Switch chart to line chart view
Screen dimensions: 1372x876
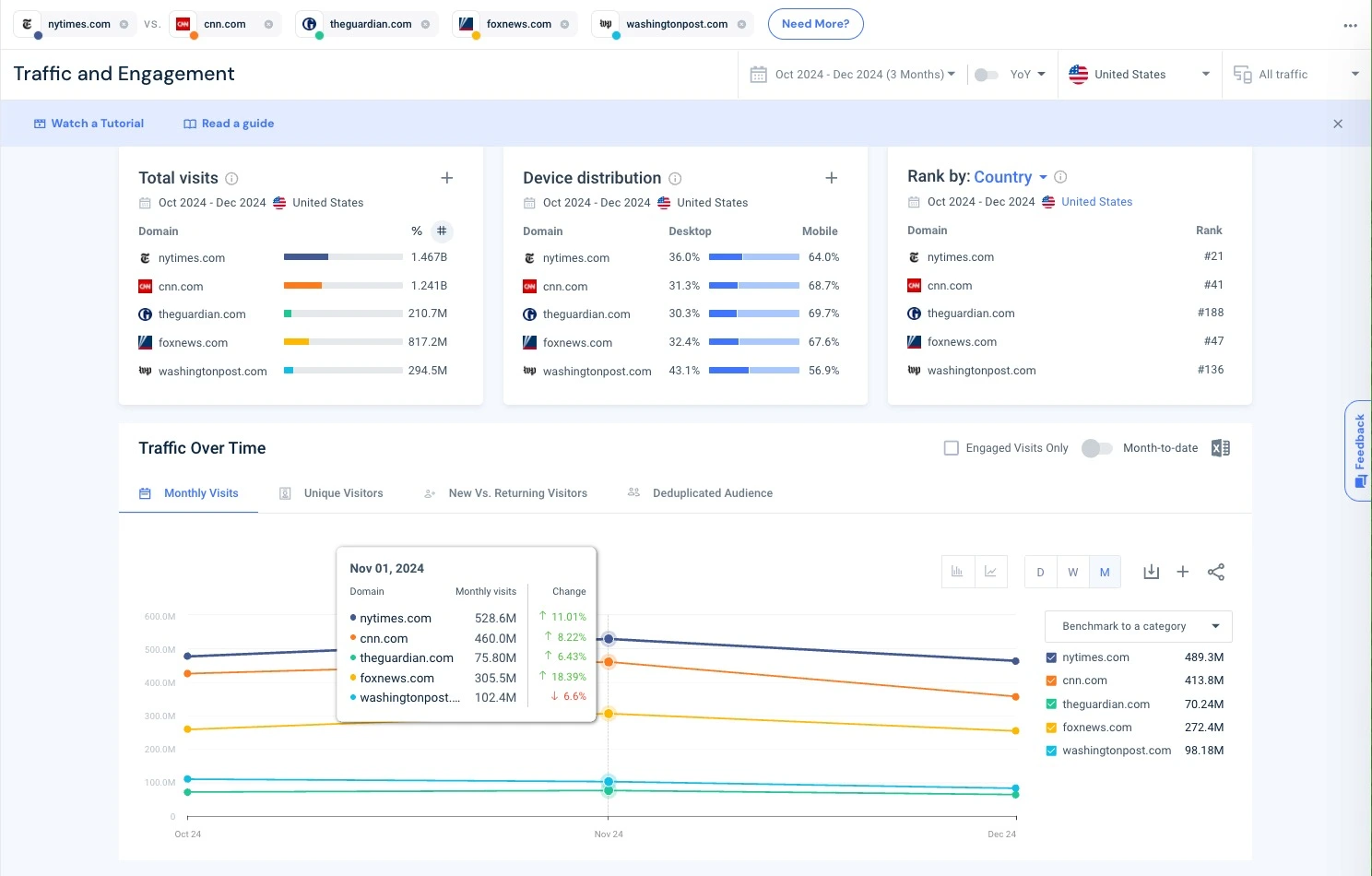(x=990, y=572)
